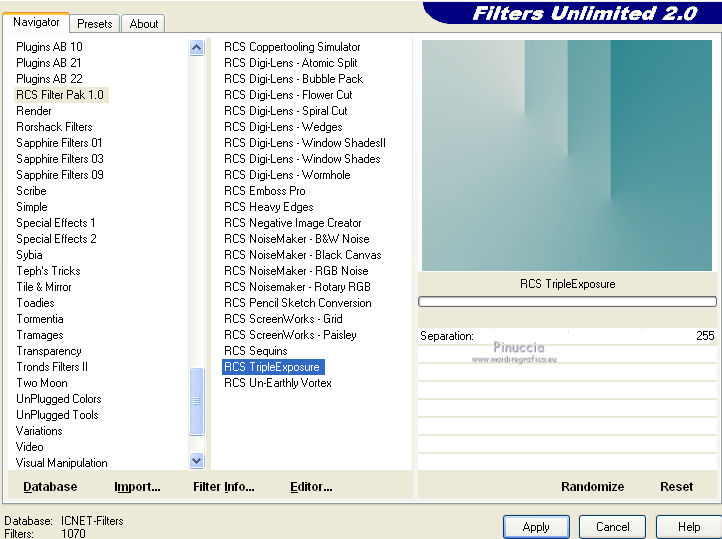Open Help

coord(689,527)
